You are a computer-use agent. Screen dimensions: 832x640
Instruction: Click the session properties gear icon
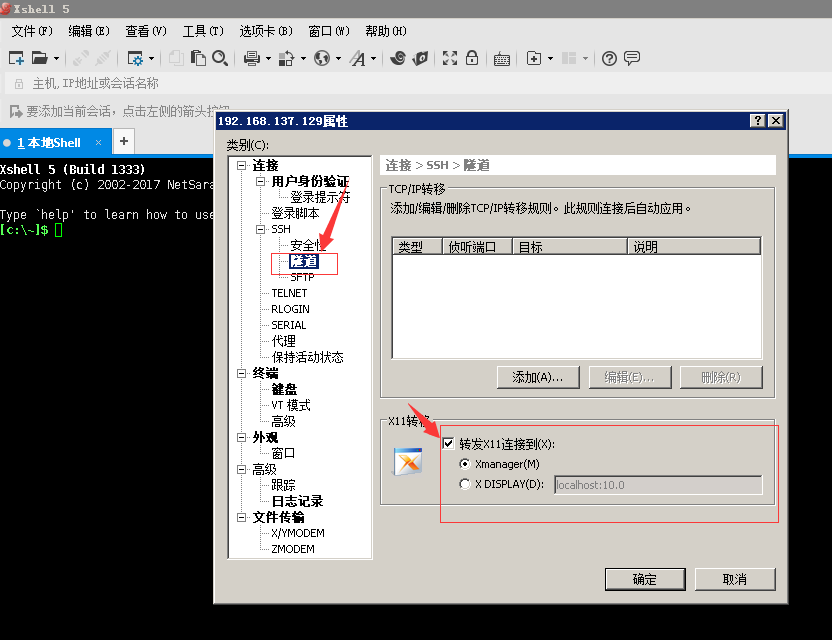point(135,58)
